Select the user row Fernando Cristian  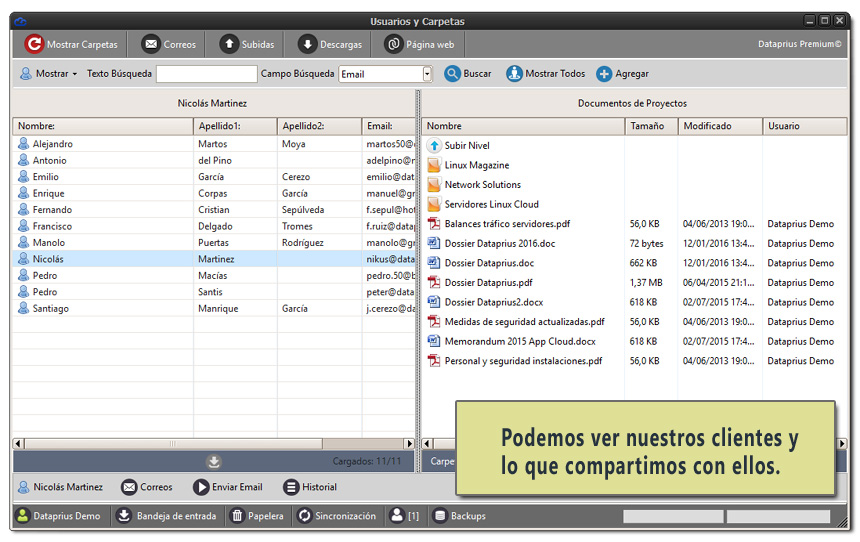pos(214,210)
